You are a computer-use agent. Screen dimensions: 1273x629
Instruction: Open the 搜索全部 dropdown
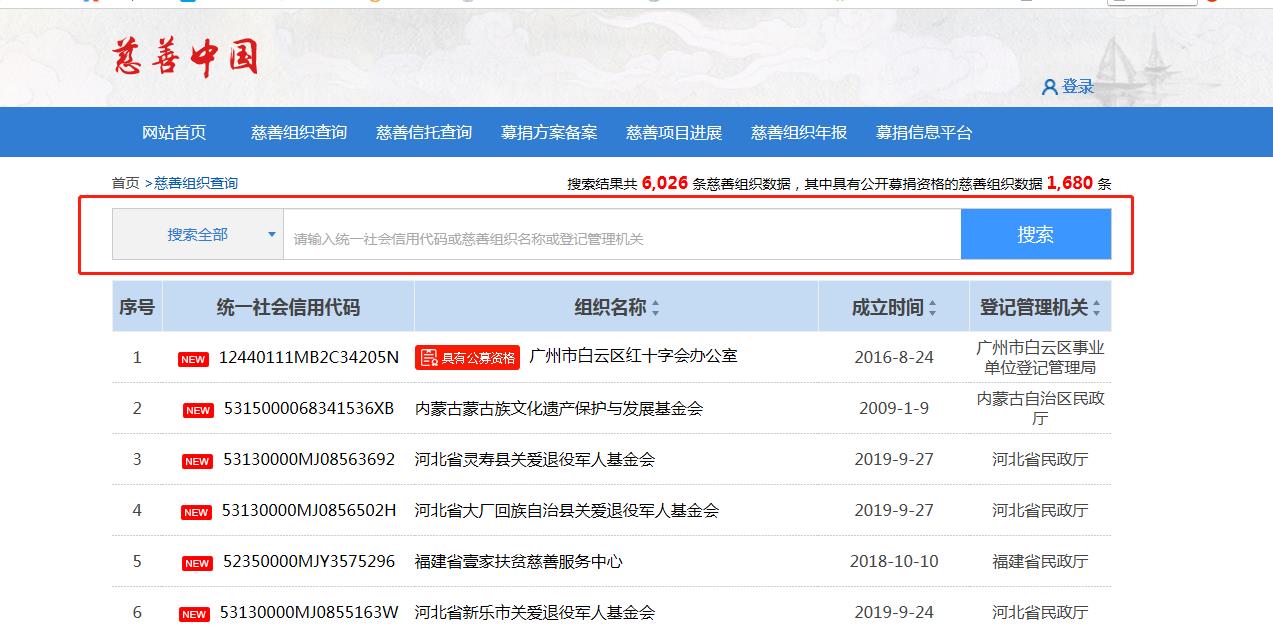click(x=198, y=234)
